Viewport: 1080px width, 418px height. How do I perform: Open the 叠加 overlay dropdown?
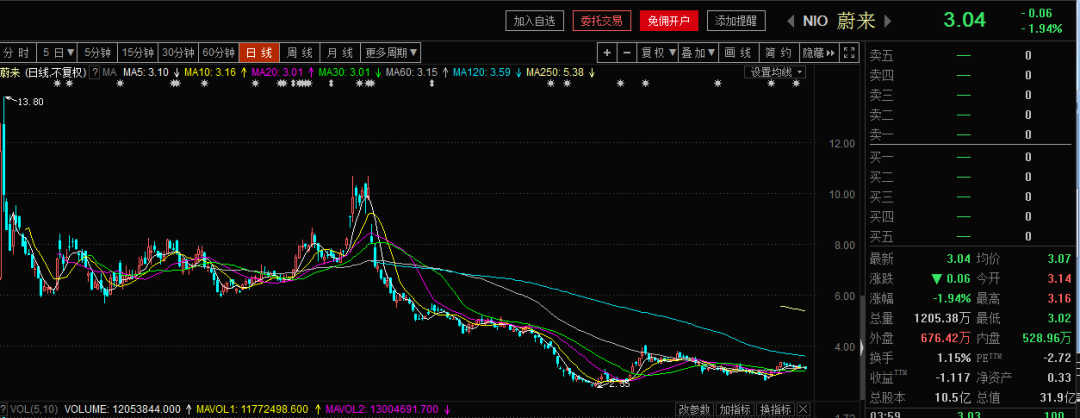(x=698, y=53)
